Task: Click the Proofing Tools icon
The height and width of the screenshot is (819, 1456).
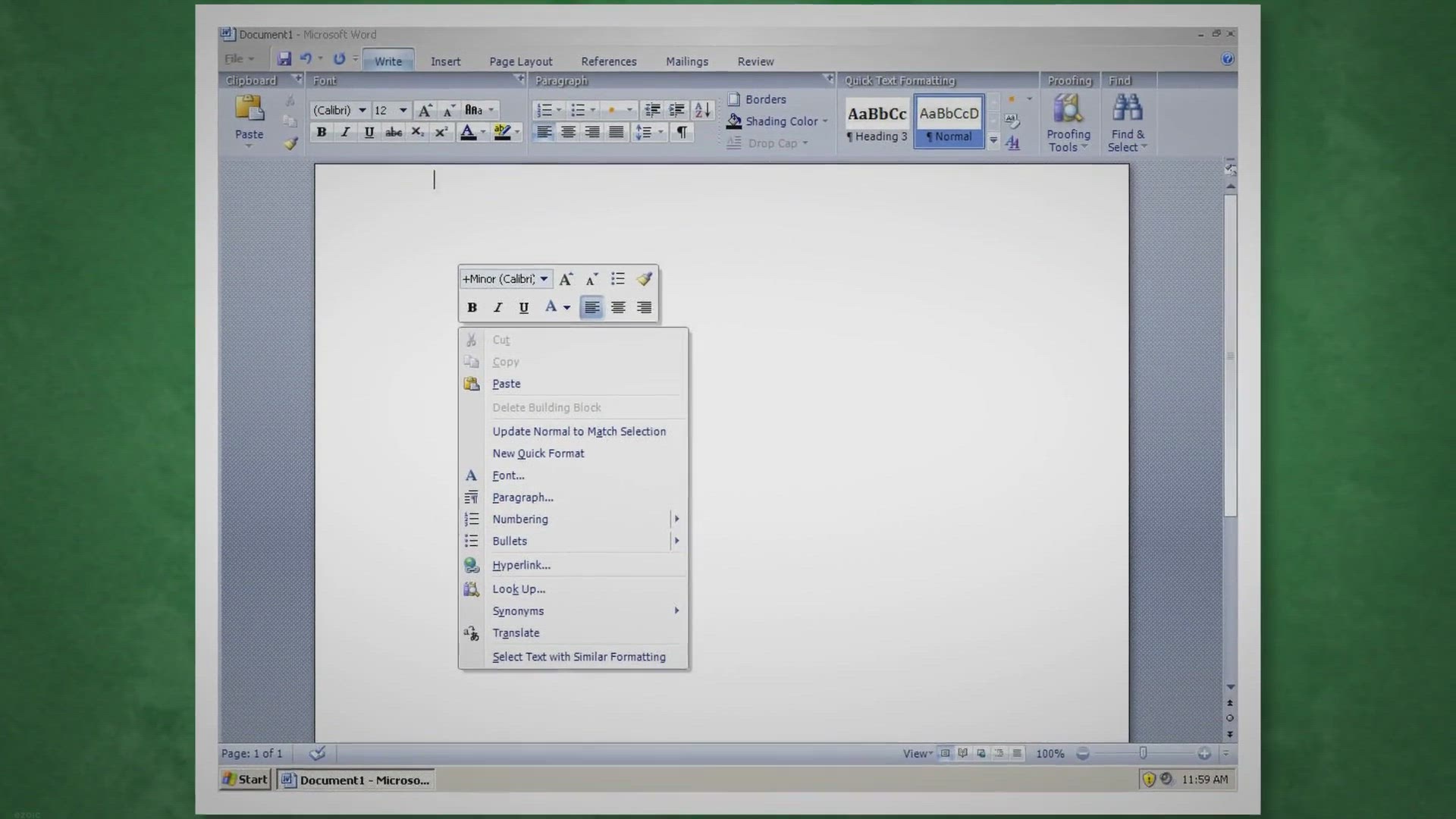Action: click(1068, 108)
